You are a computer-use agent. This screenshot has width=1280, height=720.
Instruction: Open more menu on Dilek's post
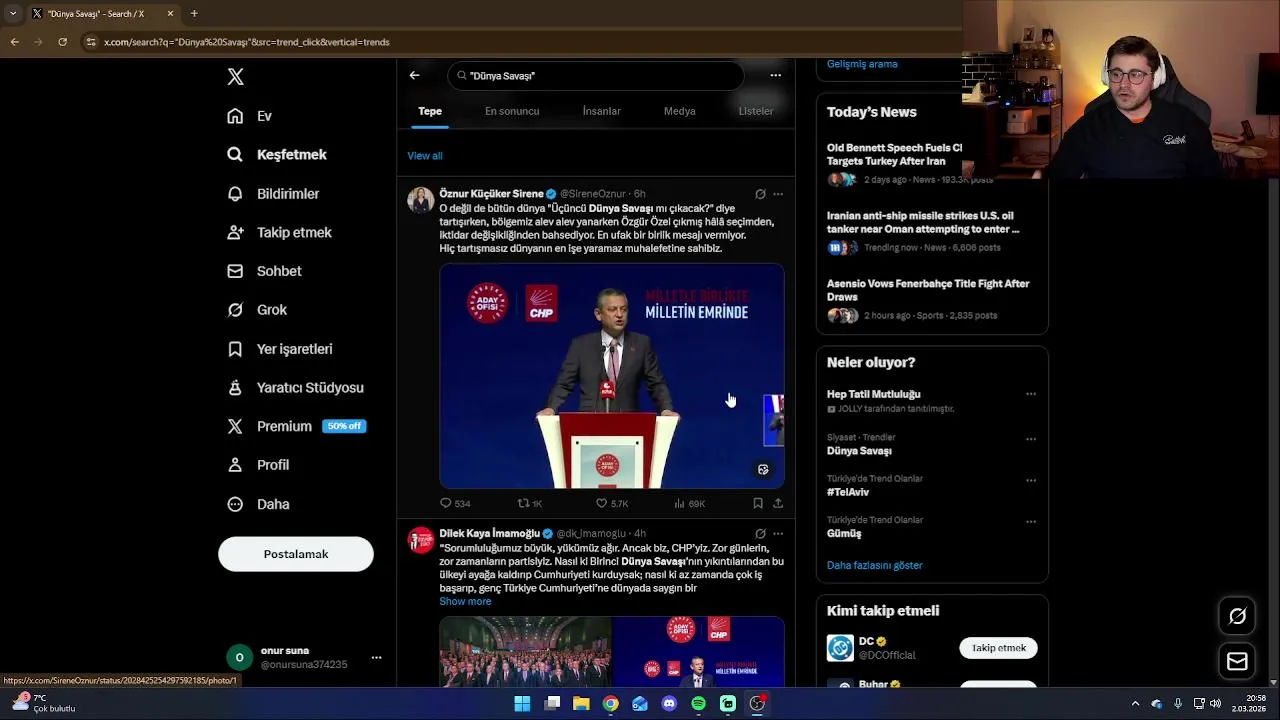click(778, 534)
